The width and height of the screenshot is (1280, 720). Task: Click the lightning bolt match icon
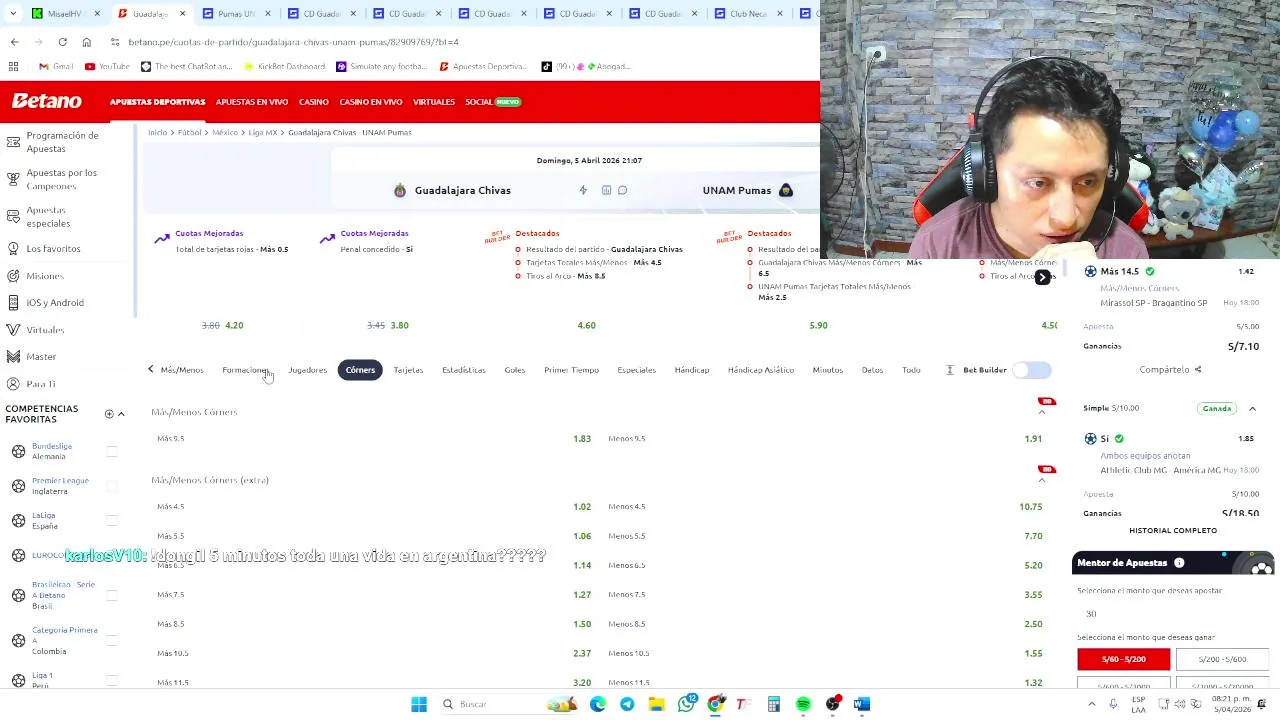tap(583, 190)
